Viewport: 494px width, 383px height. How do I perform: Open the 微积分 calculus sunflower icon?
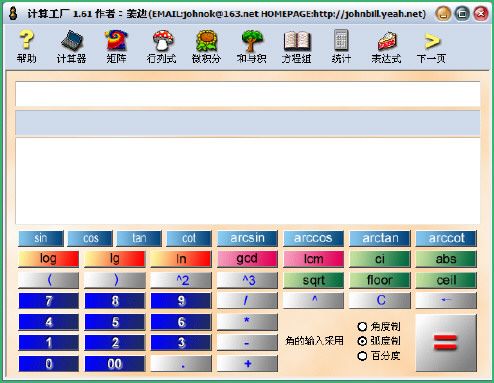(x=206, y=46)
